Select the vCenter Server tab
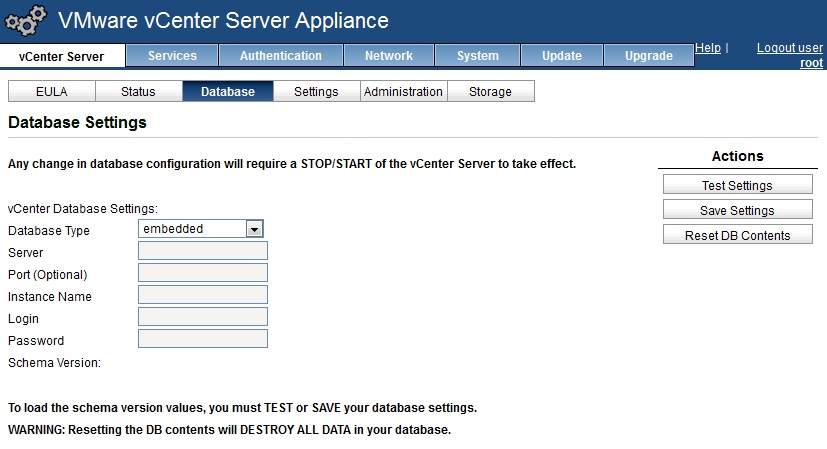Image resolution: width=827 pixels, height=449 pixels. click(62, 56)
